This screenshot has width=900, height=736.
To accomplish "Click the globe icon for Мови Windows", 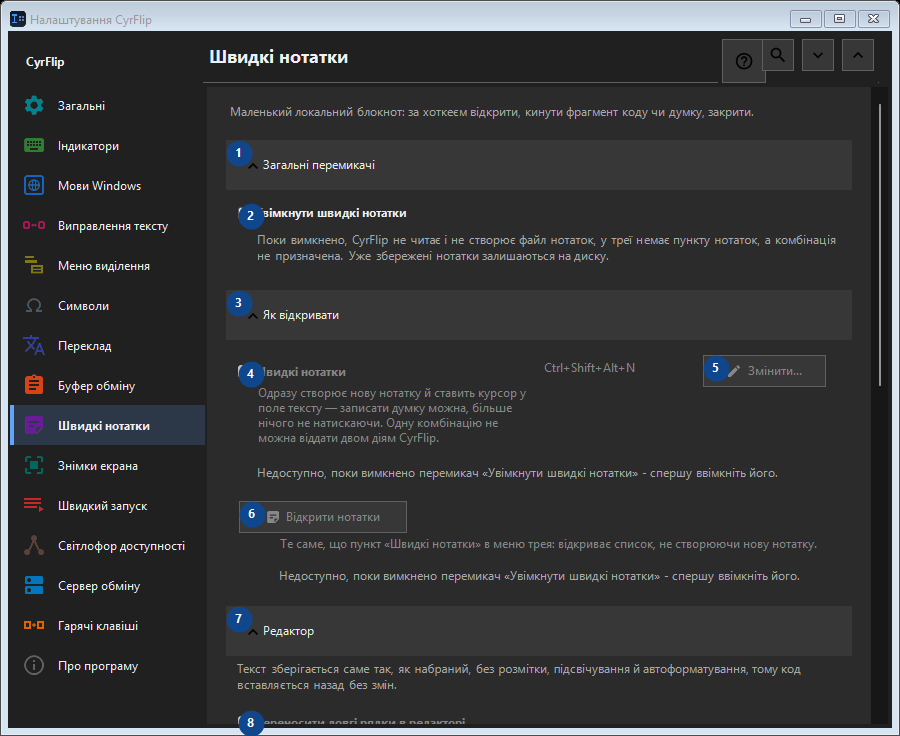I will coord(34,185).
